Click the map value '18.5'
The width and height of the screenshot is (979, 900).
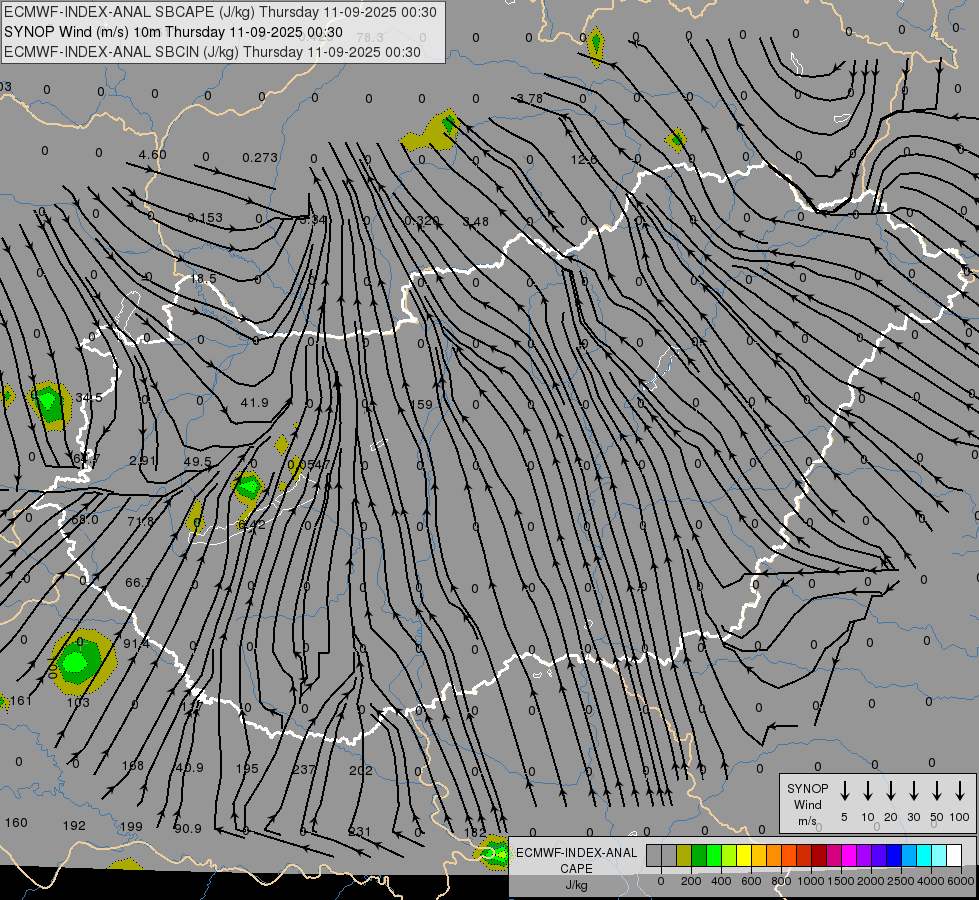point(203,278)
